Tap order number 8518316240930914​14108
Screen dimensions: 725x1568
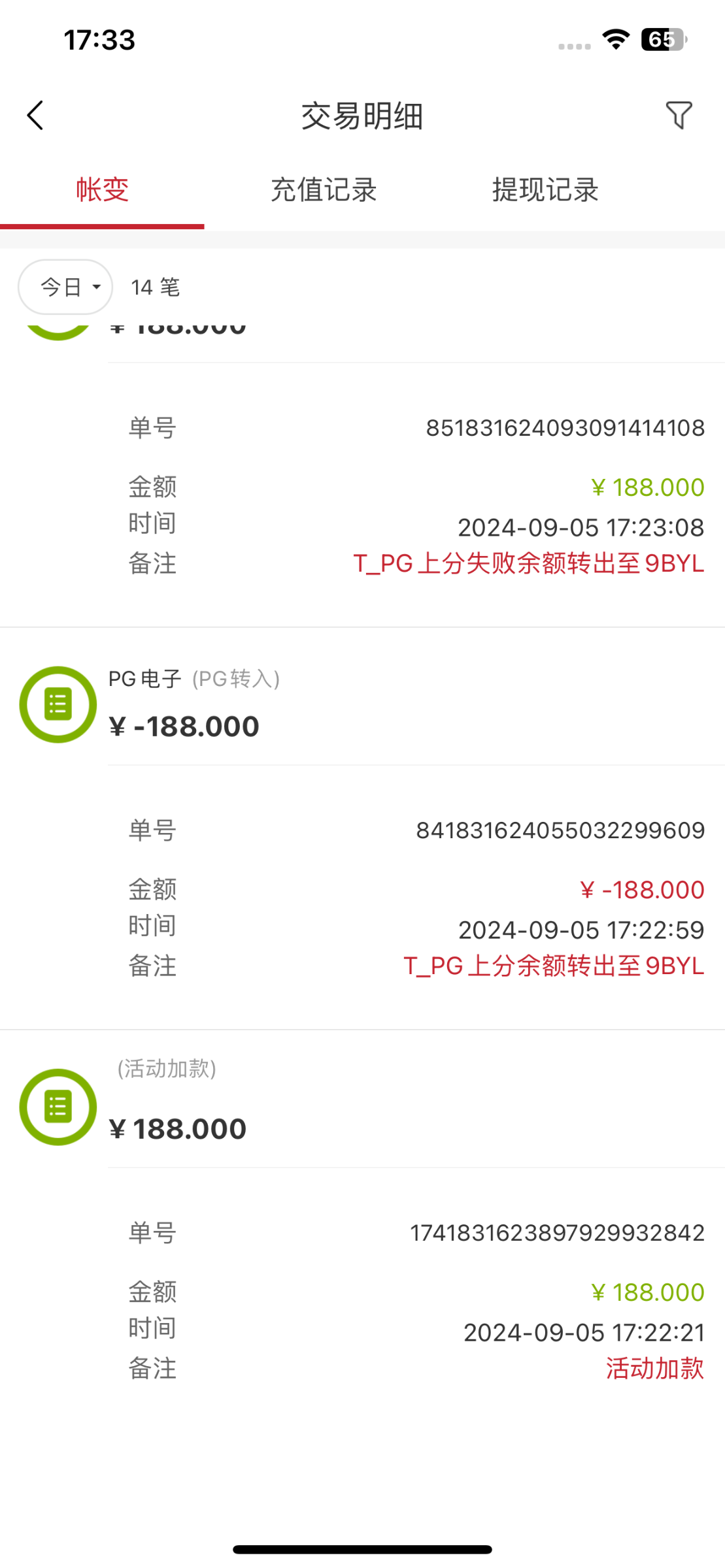pos(565,428)
